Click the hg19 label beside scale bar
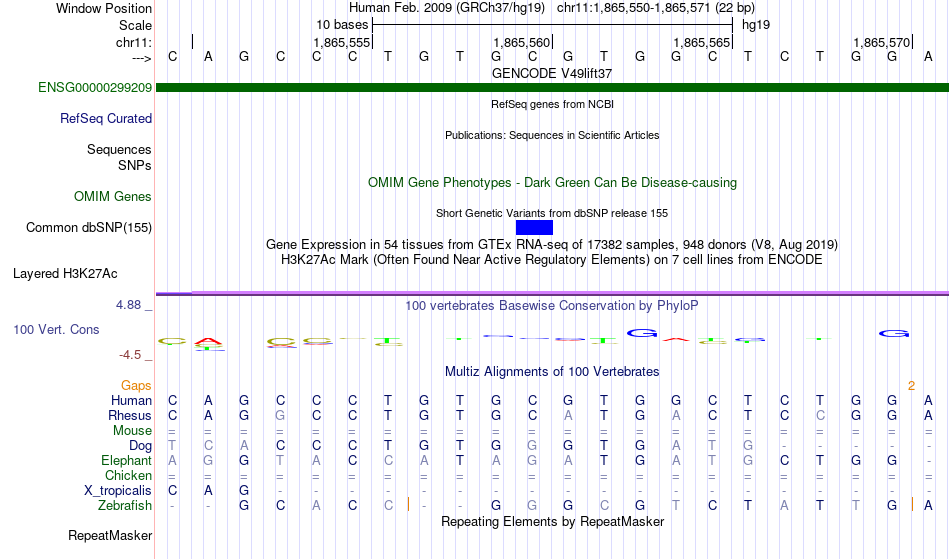 click(756, 25)
